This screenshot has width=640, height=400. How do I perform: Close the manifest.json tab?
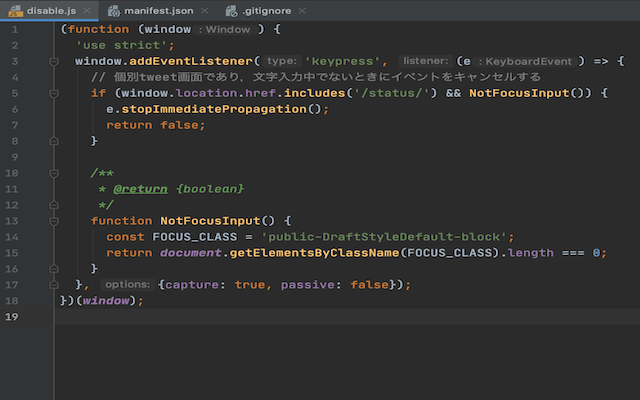[204, 11]
